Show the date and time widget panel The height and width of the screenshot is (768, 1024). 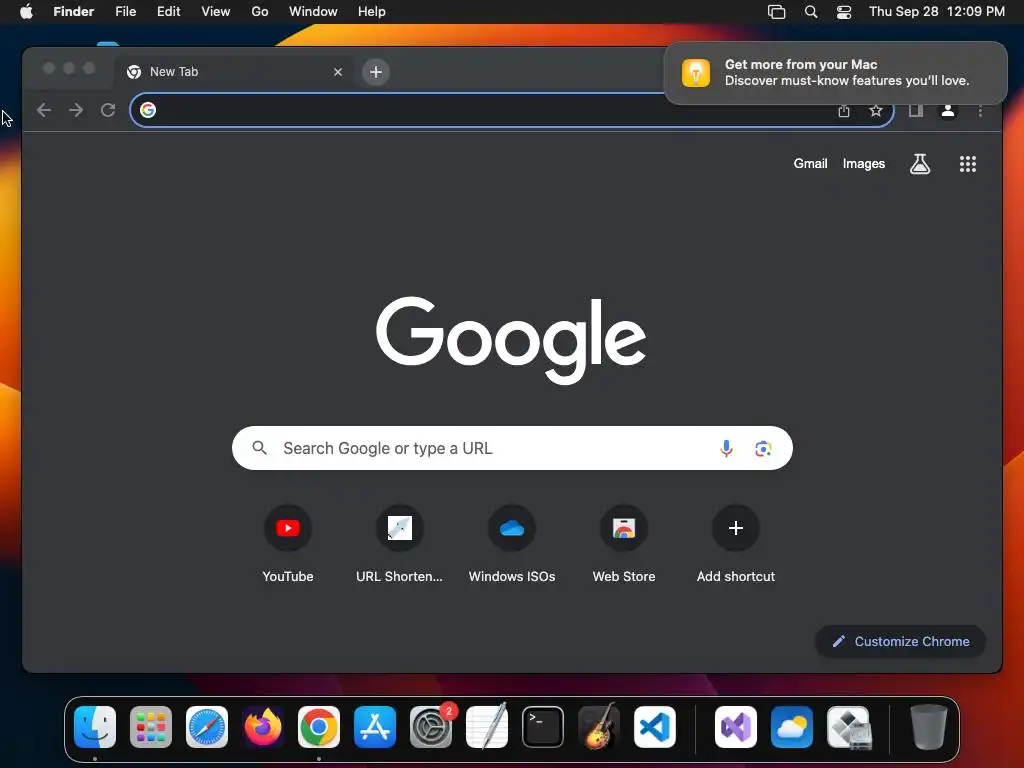[x=936, y=12]
